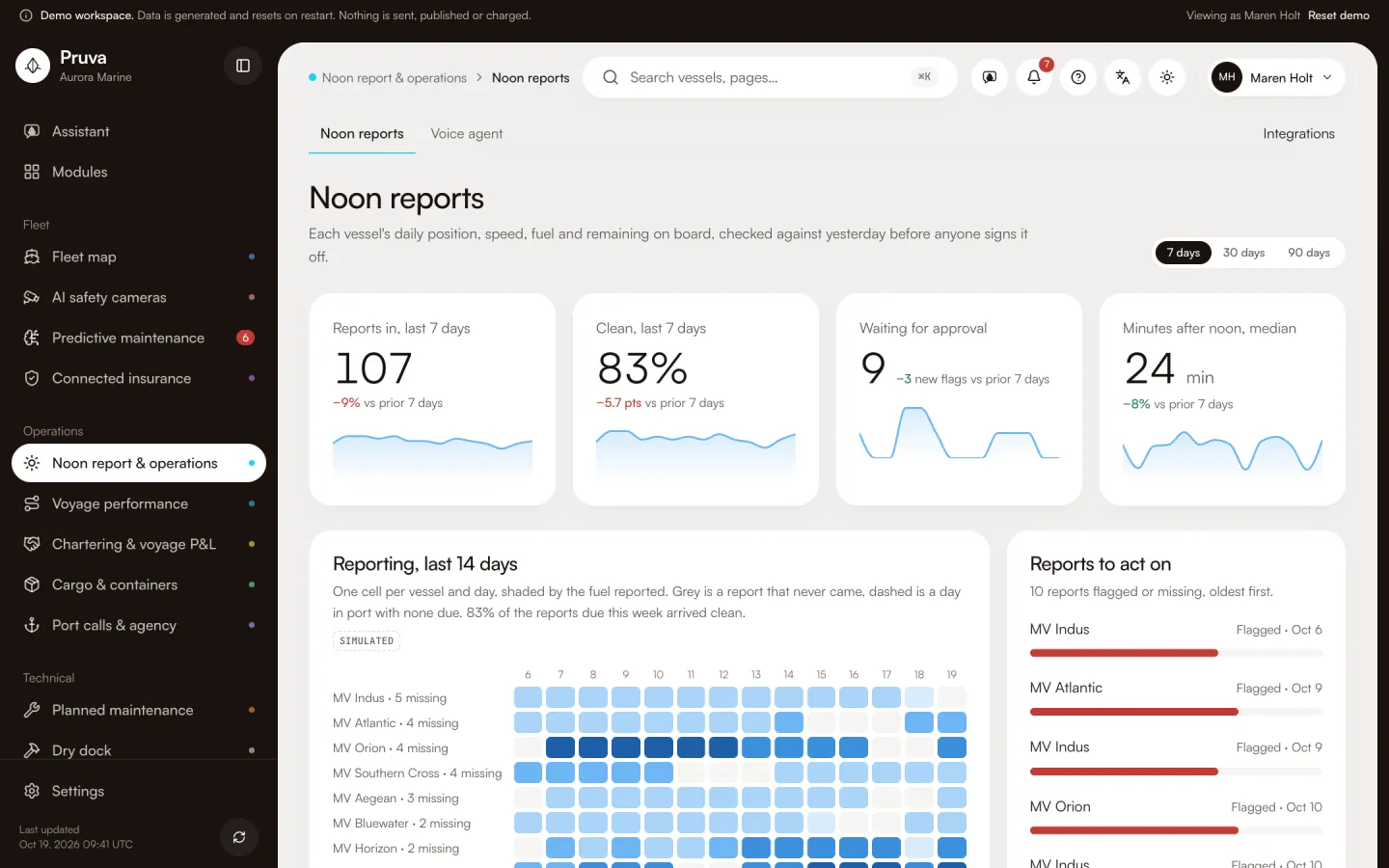
Task: Open the assistant chat icon in header
Action: click(x=990, y=77)
